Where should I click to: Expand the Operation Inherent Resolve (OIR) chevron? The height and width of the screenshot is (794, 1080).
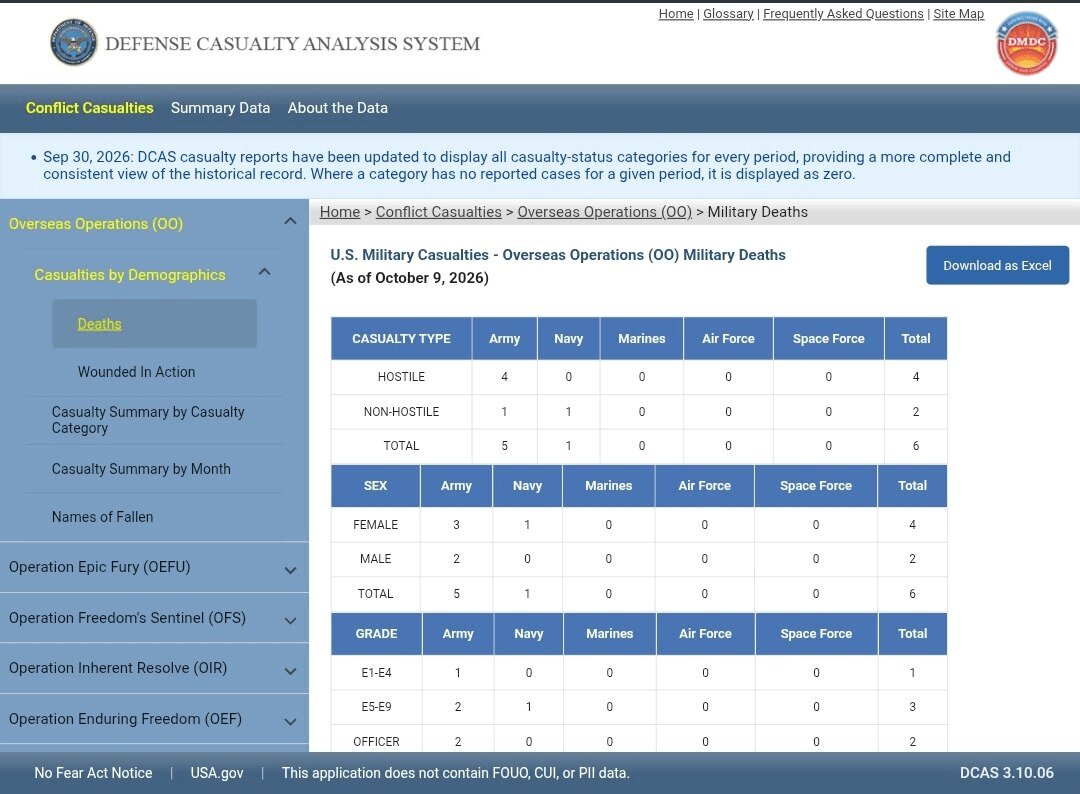point(291,671)
